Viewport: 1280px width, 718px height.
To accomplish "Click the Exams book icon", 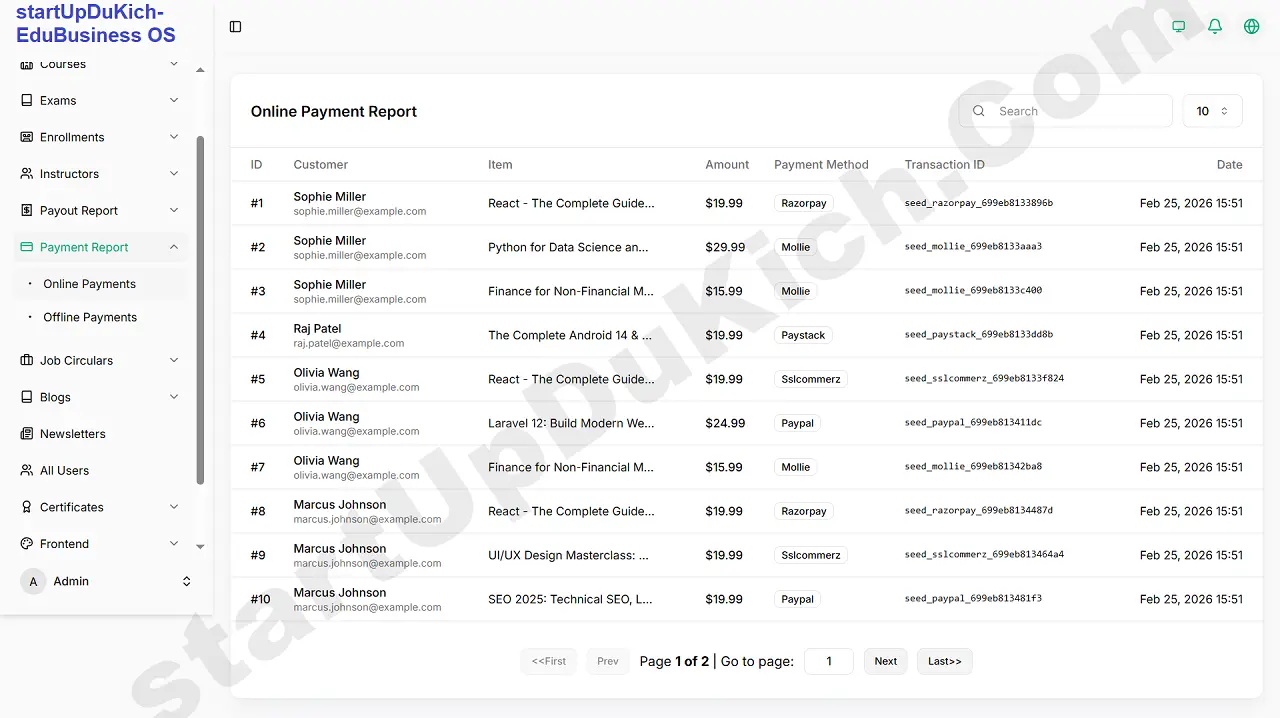I will point(27,101).
